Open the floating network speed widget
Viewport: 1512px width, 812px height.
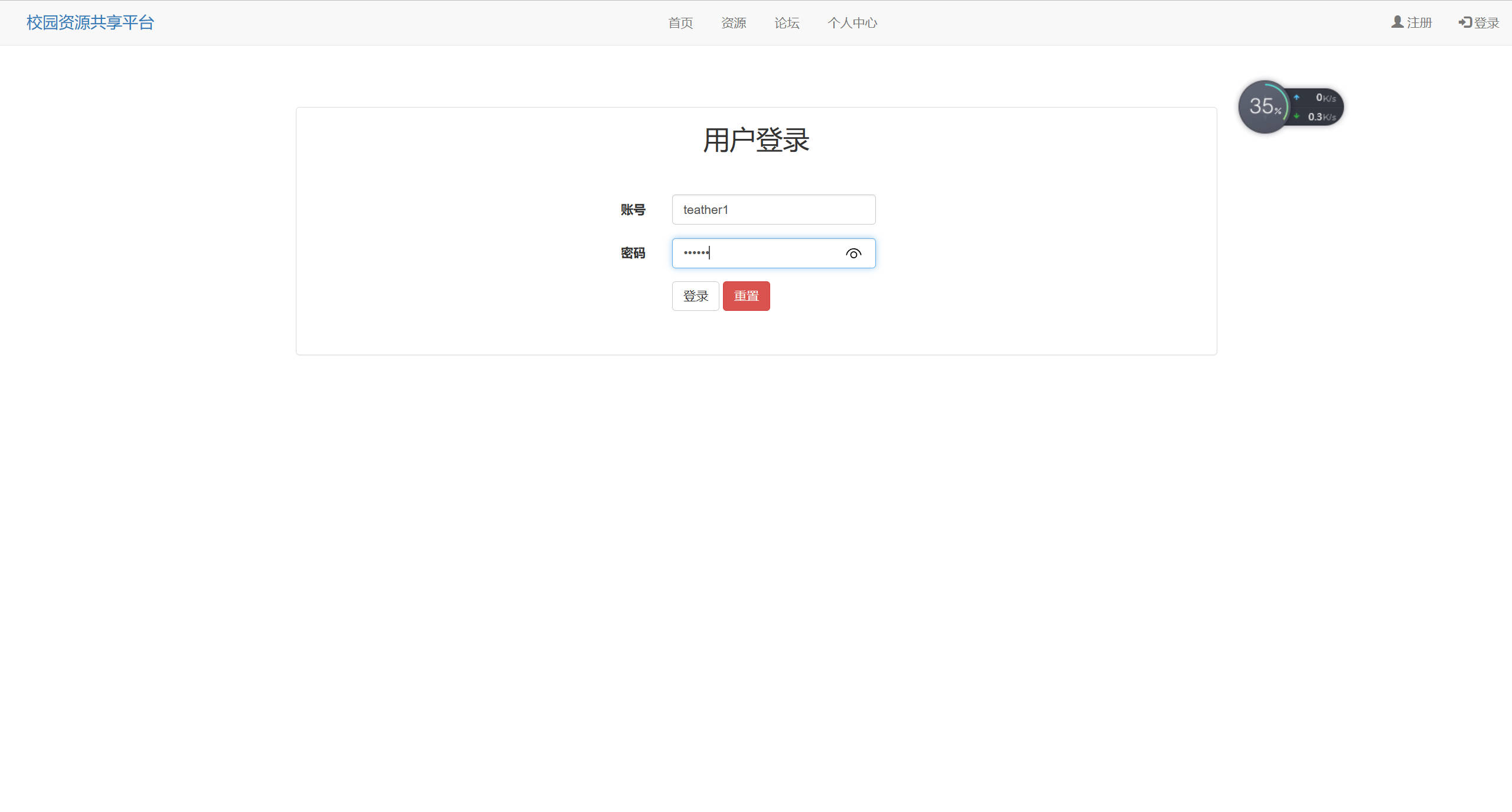(1291, 106)
